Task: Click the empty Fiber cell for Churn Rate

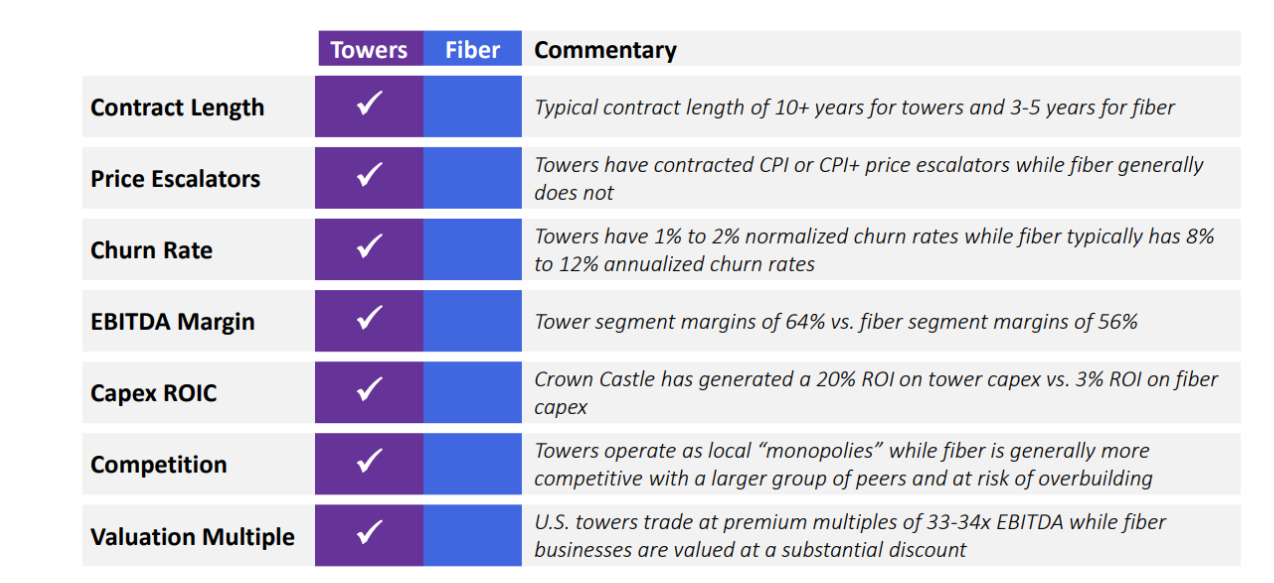Action: [x=472, y=249]
